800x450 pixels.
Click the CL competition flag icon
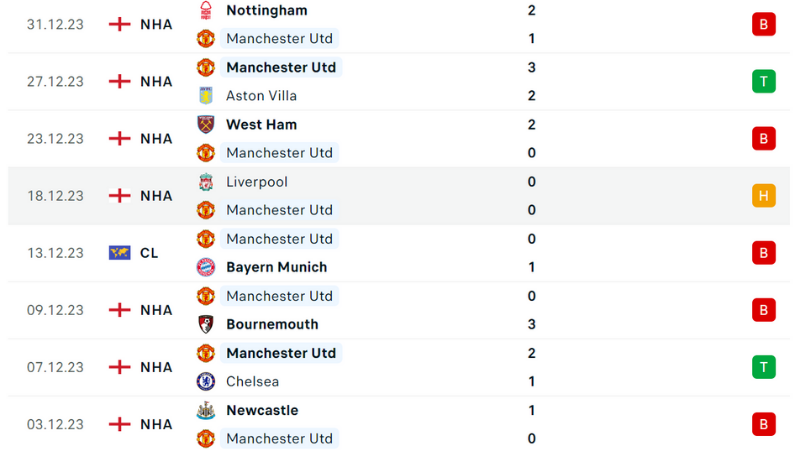pos(119,253)
